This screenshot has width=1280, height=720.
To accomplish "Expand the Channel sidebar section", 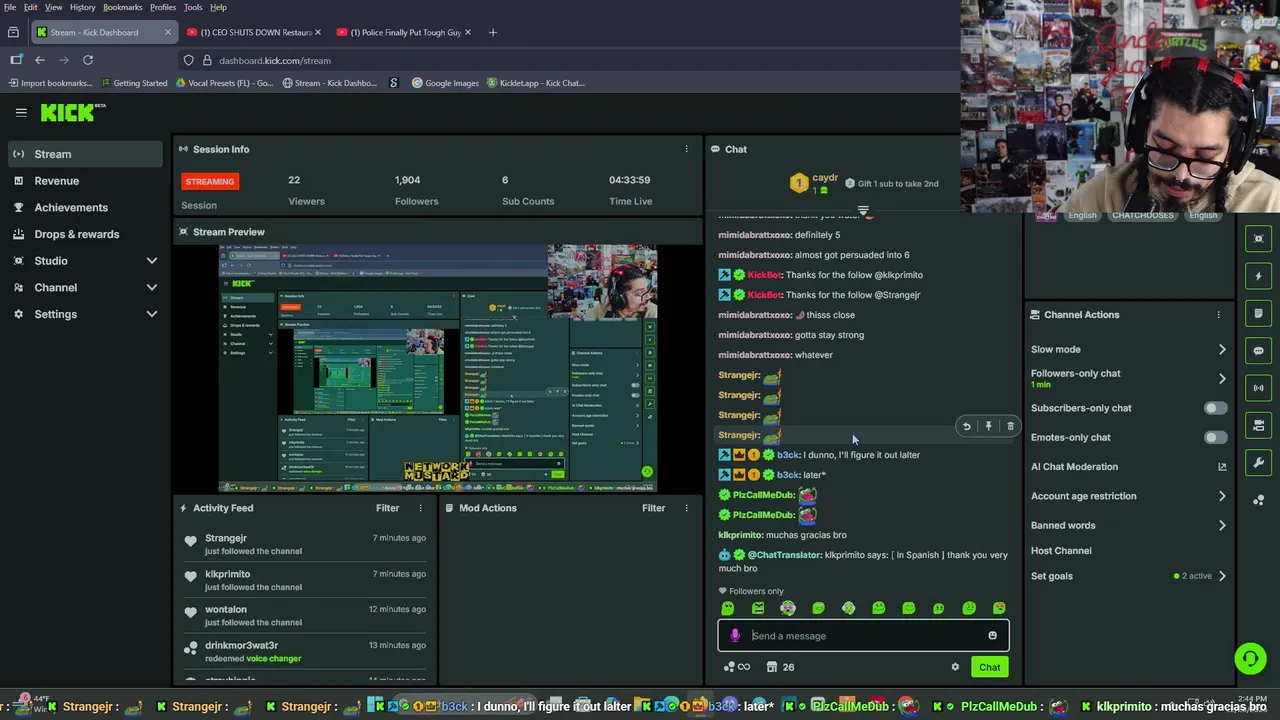I will (x=152, y=288).
